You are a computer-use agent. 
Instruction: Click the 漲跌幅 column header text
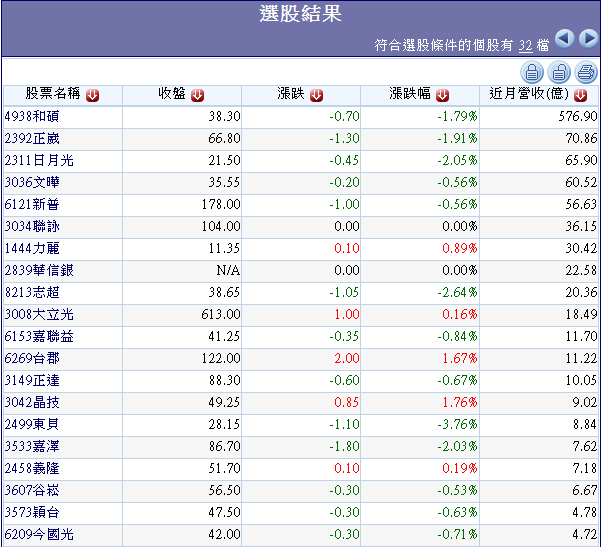click(x=410, y=93)
